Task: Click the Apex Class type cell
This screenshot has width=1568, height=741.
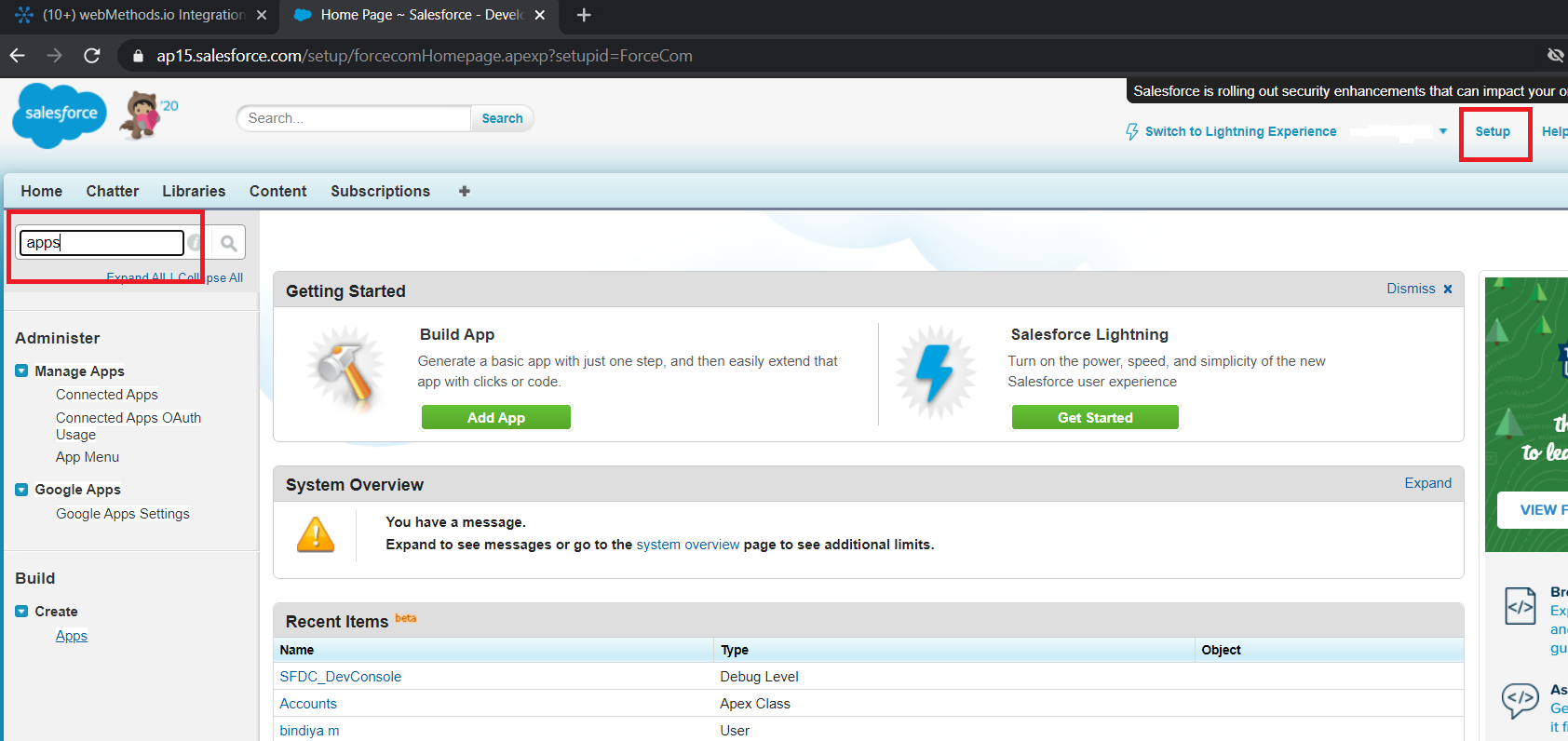Action: point(755,704)
